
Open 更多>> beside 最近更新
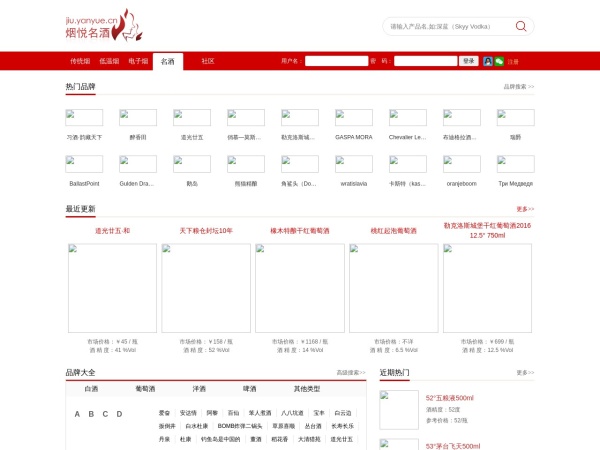pyautogui.click(x=525, y=209)
